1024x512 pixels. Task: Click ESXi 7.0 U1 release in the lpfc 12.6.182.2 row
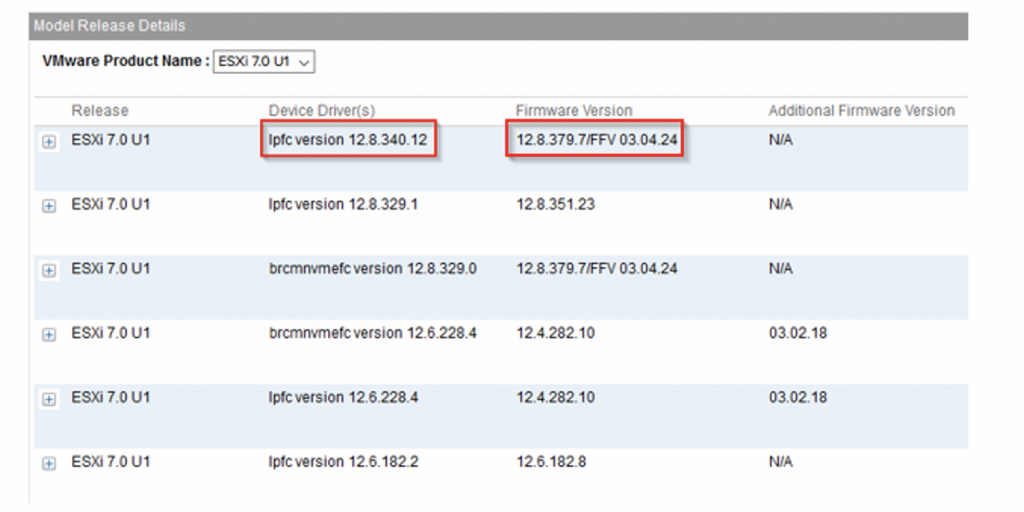pyautogui.click(x=110, y=462)
